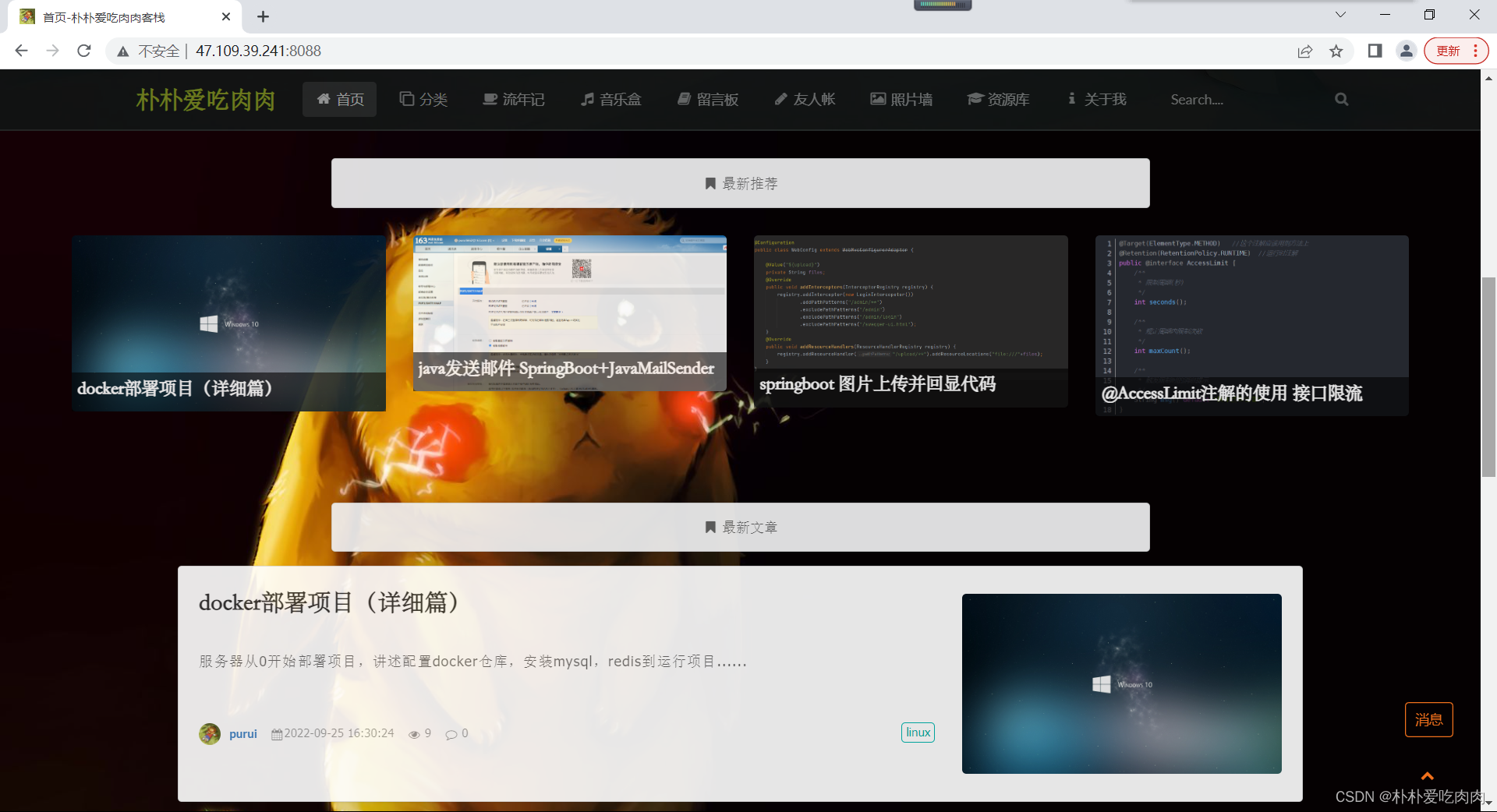This screenshot has height=812, width=1497.
Task: Click the scrollbar down arrow
Action: tap(1488, 802)
